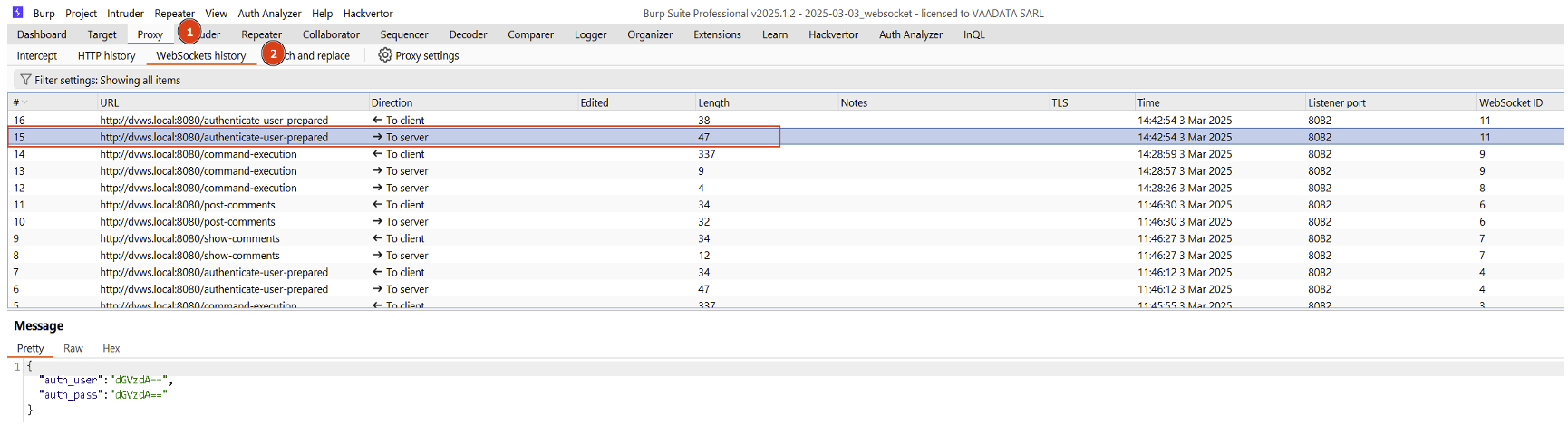The image size is (1568, 426).
Task: Sort table by Length column header
Action: pyautogui.click(x=713, y=102)
